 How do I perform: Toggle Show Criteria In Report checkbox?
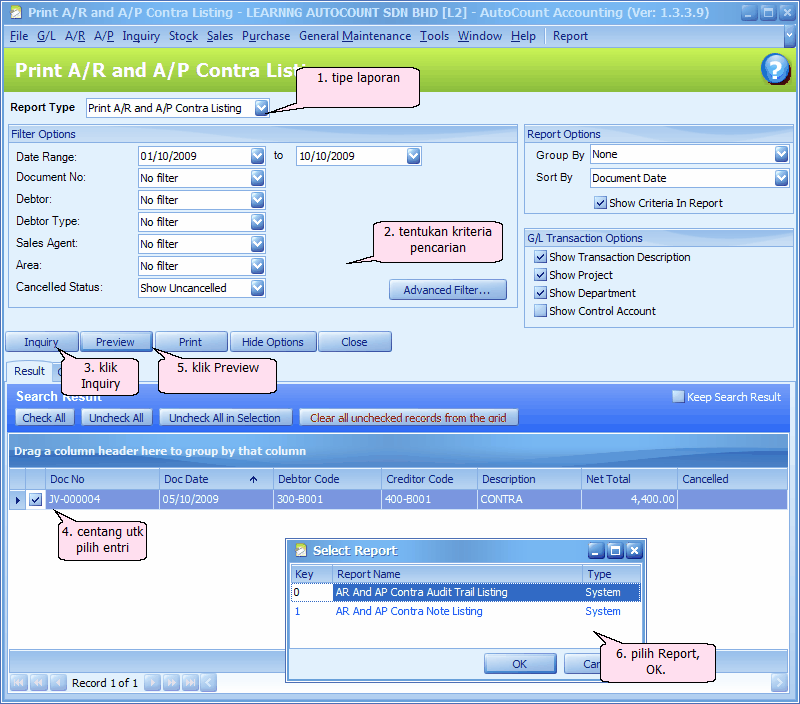pos(600,203)
